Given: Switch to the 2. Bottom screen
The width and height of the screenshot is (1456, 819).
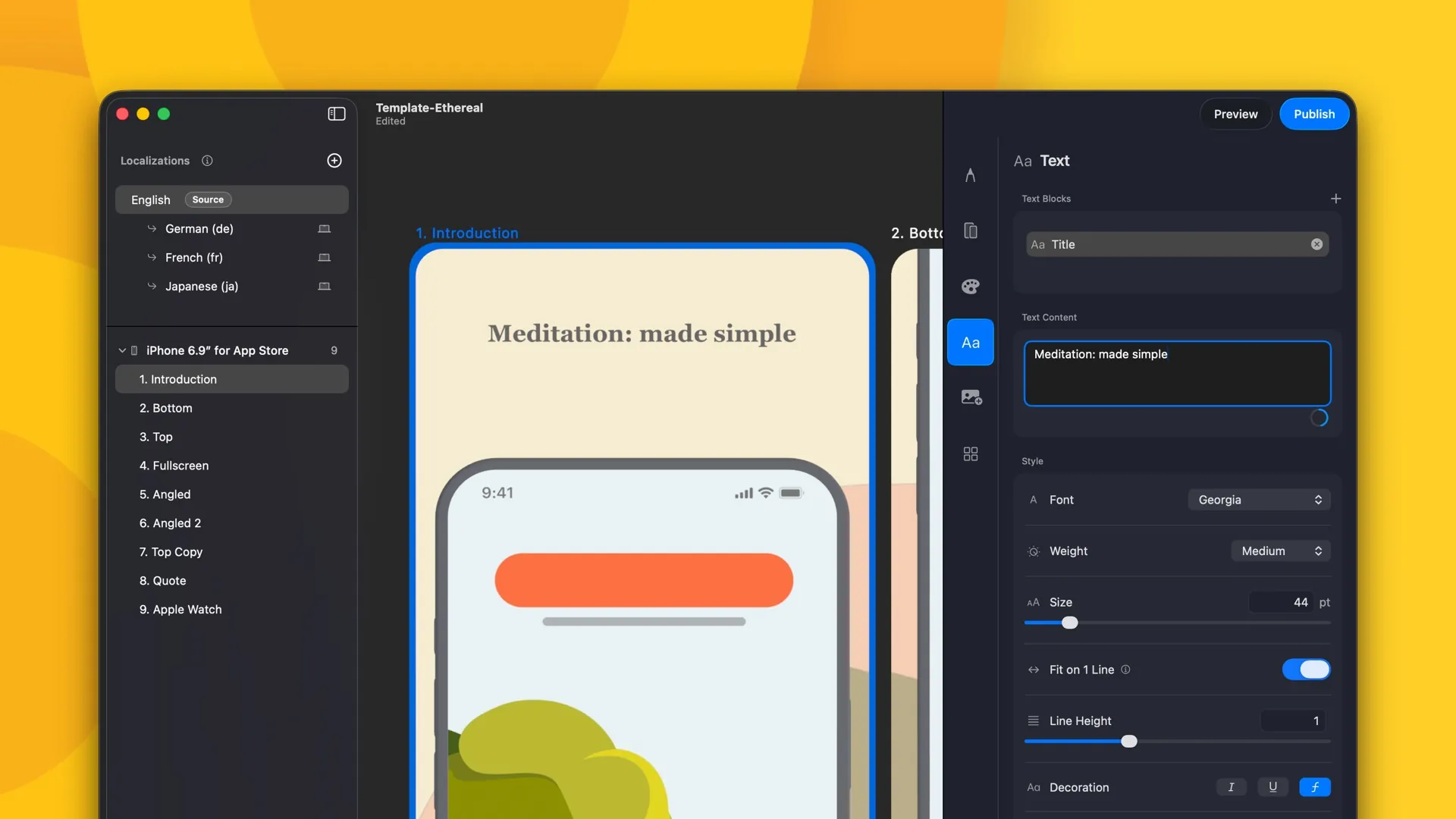Looking at the screenshot, I should pos(165,408).
